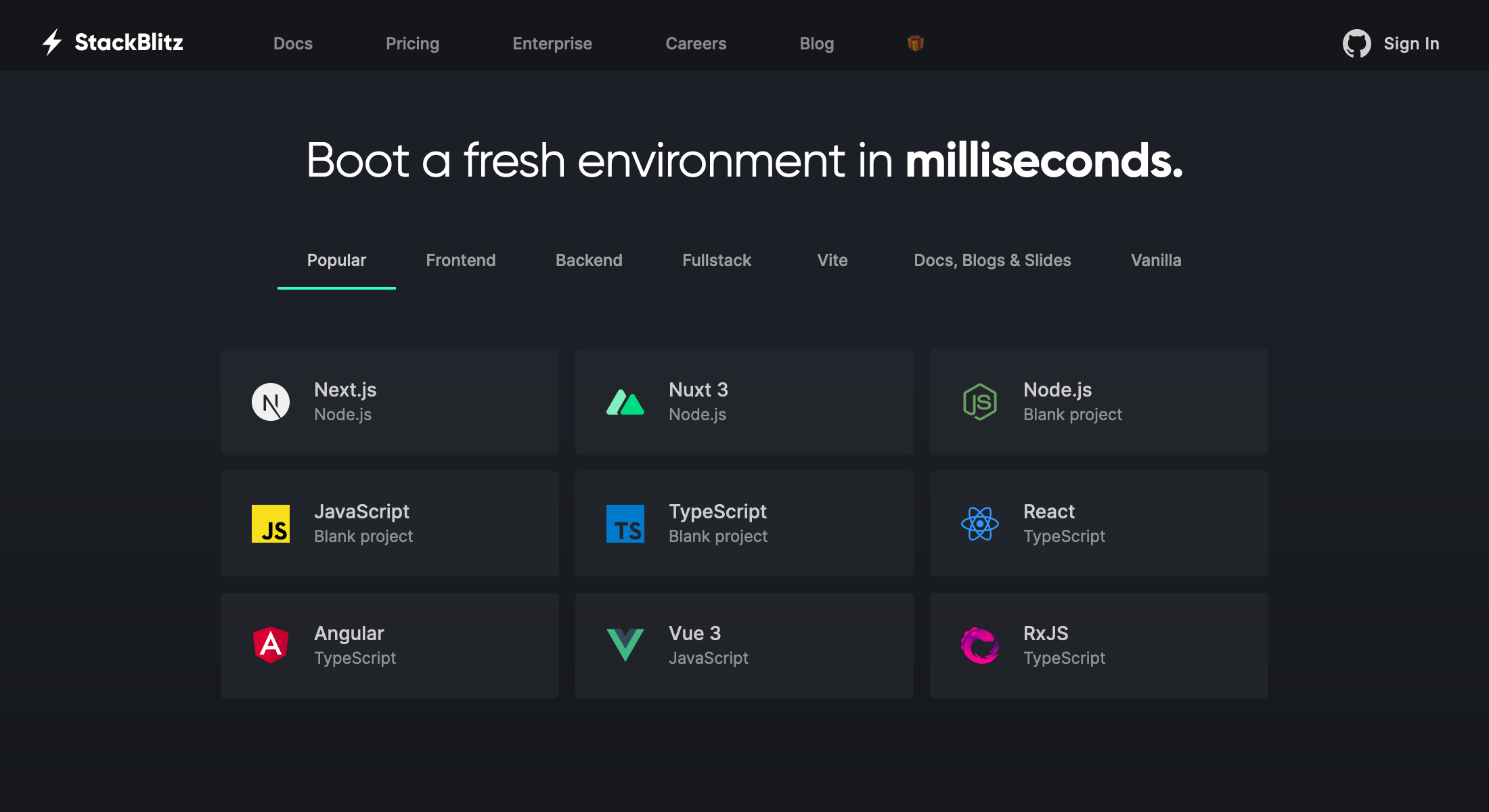Image resolution: width=1489 pixels, height=812 pixels.
Task: Open the Pricing page
Action: point(412,43)
